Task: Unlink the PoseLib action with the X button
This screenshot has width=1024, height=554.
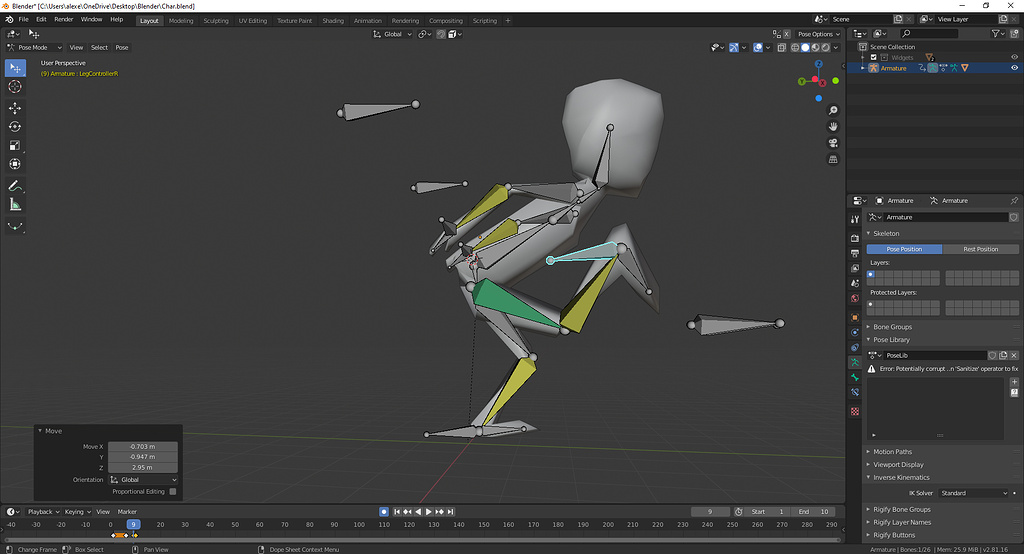Action: click(x=1014, y=355)
